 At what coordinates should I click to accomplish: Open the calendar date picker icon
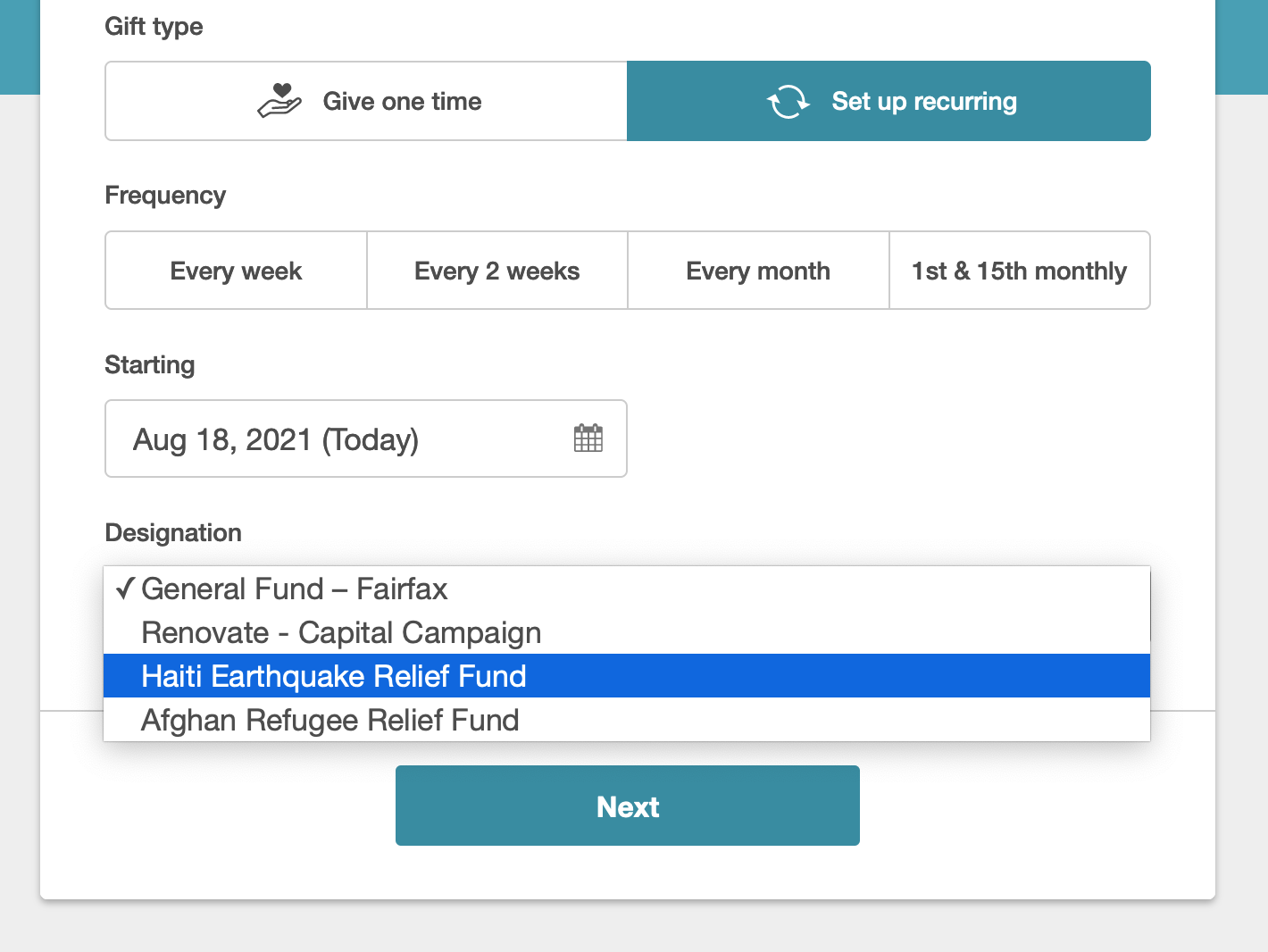588,438
